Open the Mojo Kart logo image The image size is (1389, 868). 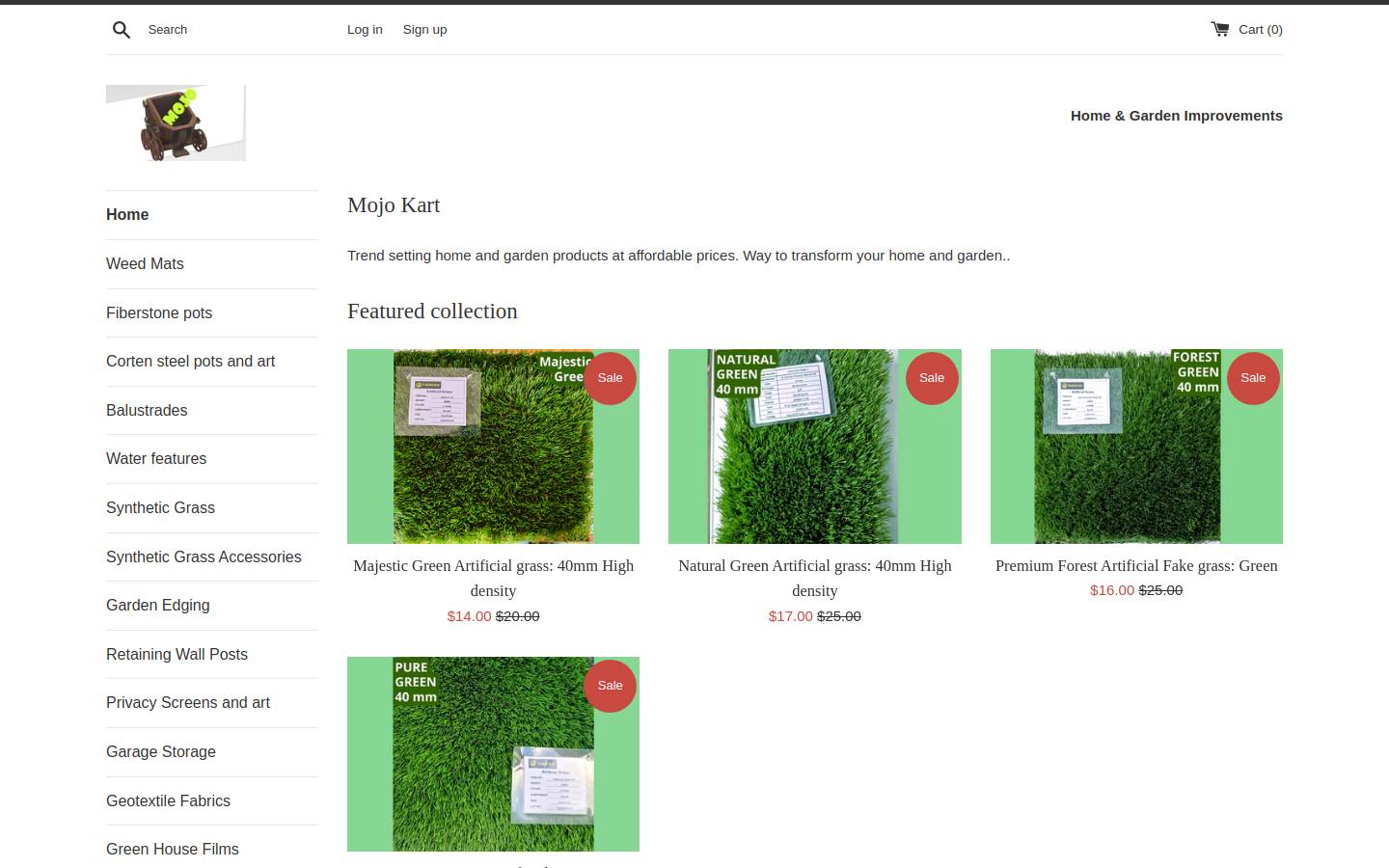coord(176,122)
